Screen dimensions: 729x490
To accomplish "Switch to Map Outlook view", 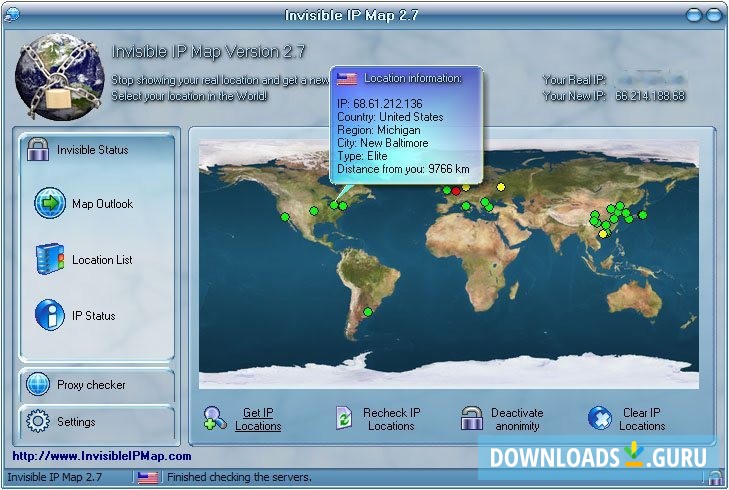I will tap(102, 204).
